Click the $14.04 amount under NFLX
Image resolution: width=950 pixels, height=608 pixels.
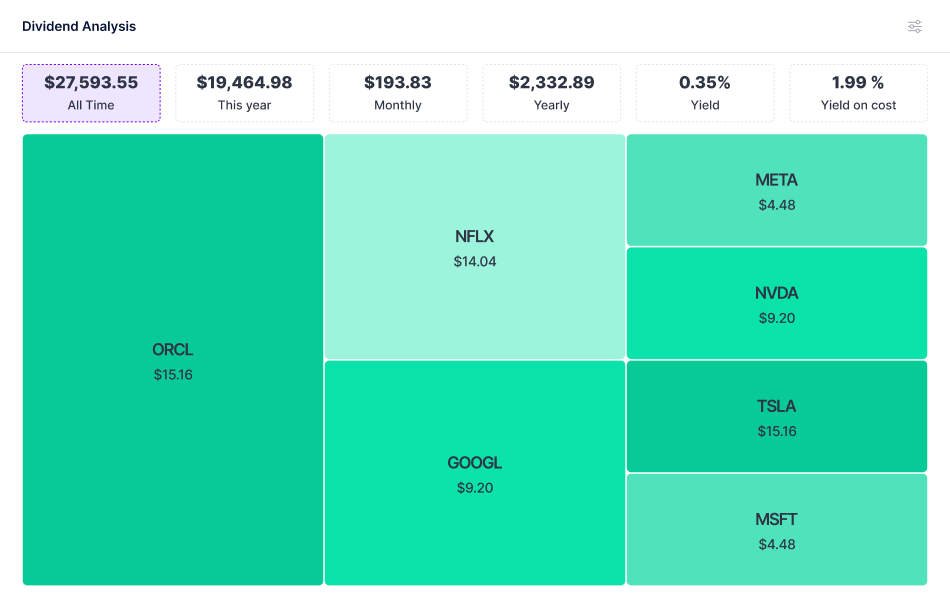pos(475,262)
